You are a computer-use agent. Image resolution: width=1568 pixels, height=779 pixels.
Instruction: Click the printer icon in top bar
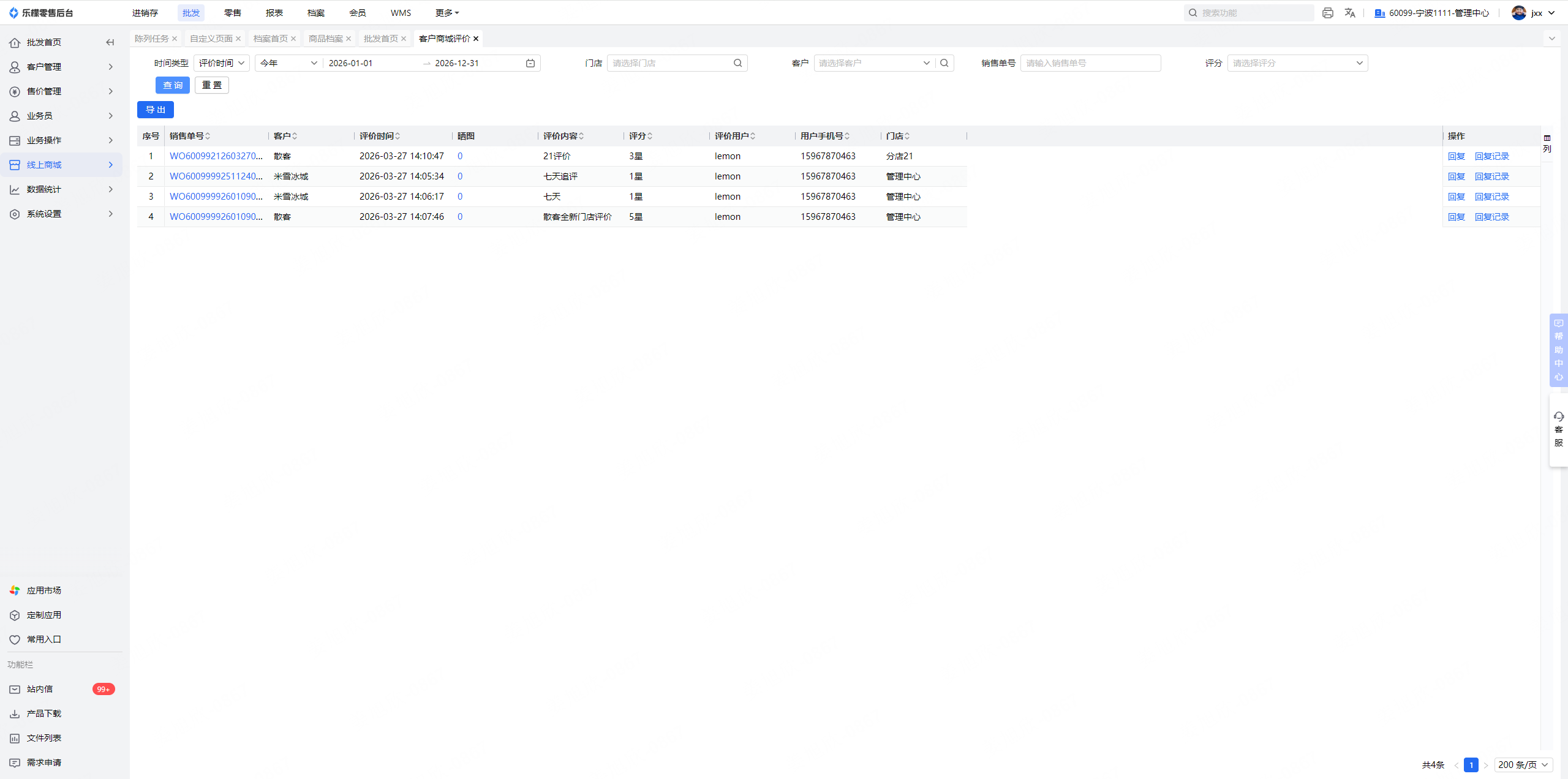(1327, 13)
